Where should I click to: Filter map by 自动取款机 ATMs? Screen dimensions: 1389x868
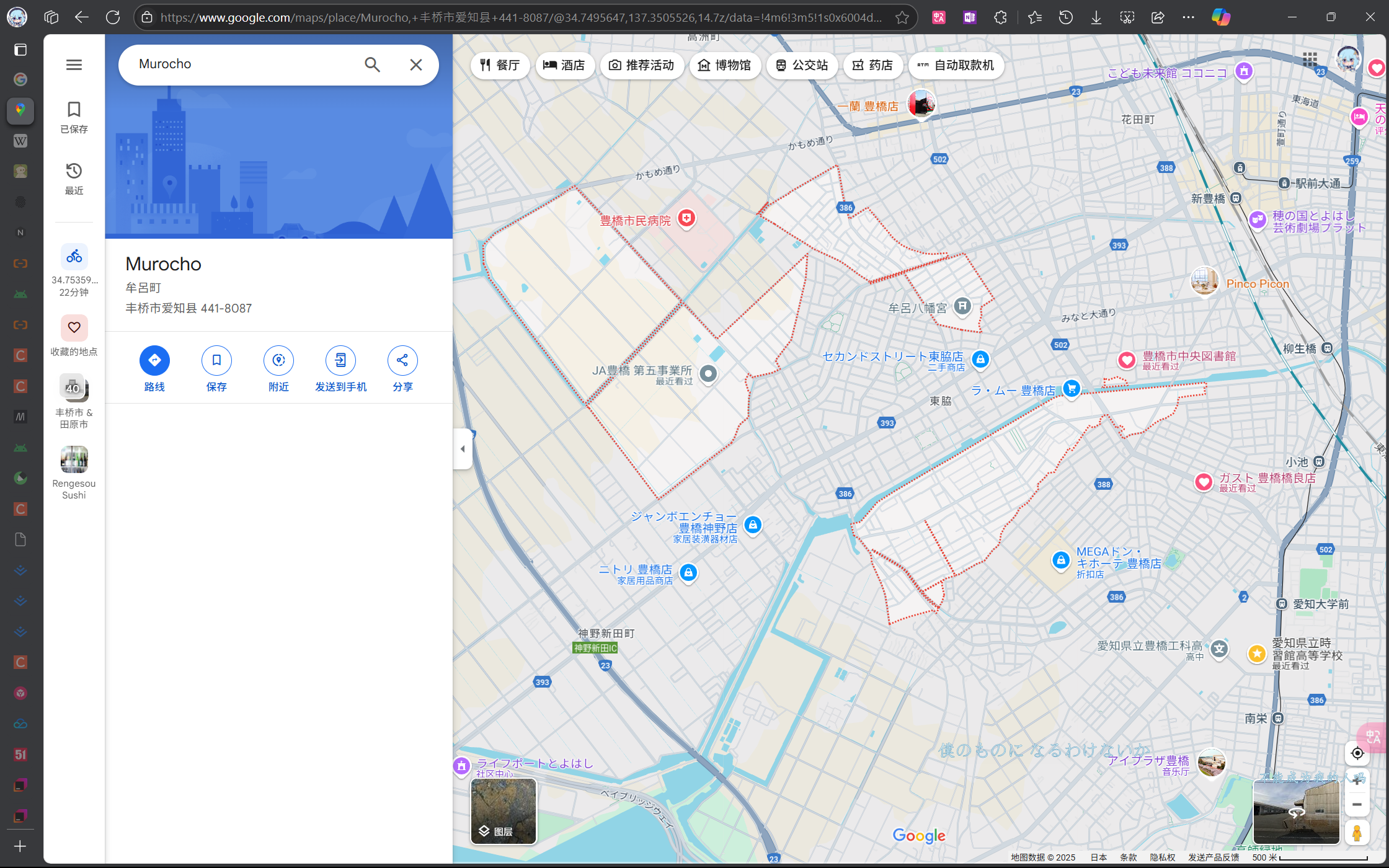coord(956,65)
